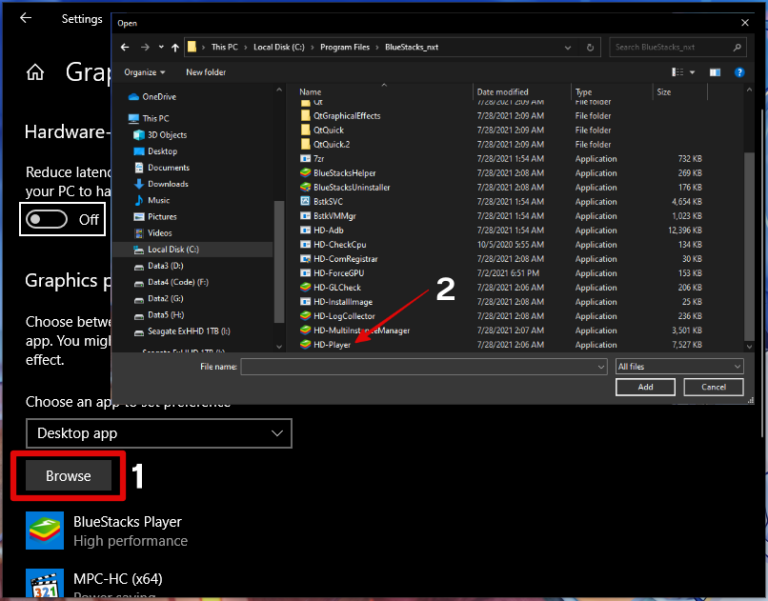Open Documents in navigation pane
Screen dimensions: 768x601
tap(161, 168)
